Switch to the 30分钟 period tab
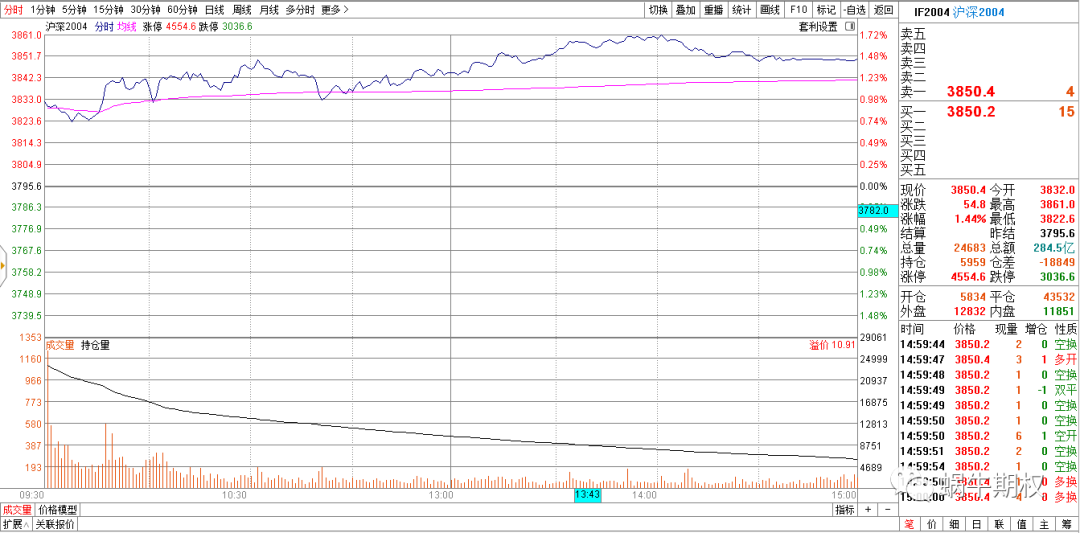 pyautogui.click(x=145, y=10)
